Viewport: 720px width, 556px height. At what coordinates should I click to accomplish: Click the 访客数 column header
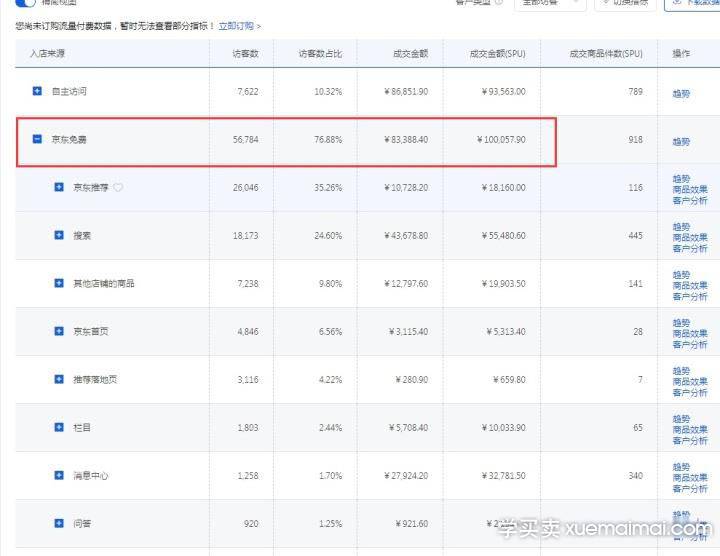coord(246,54)
